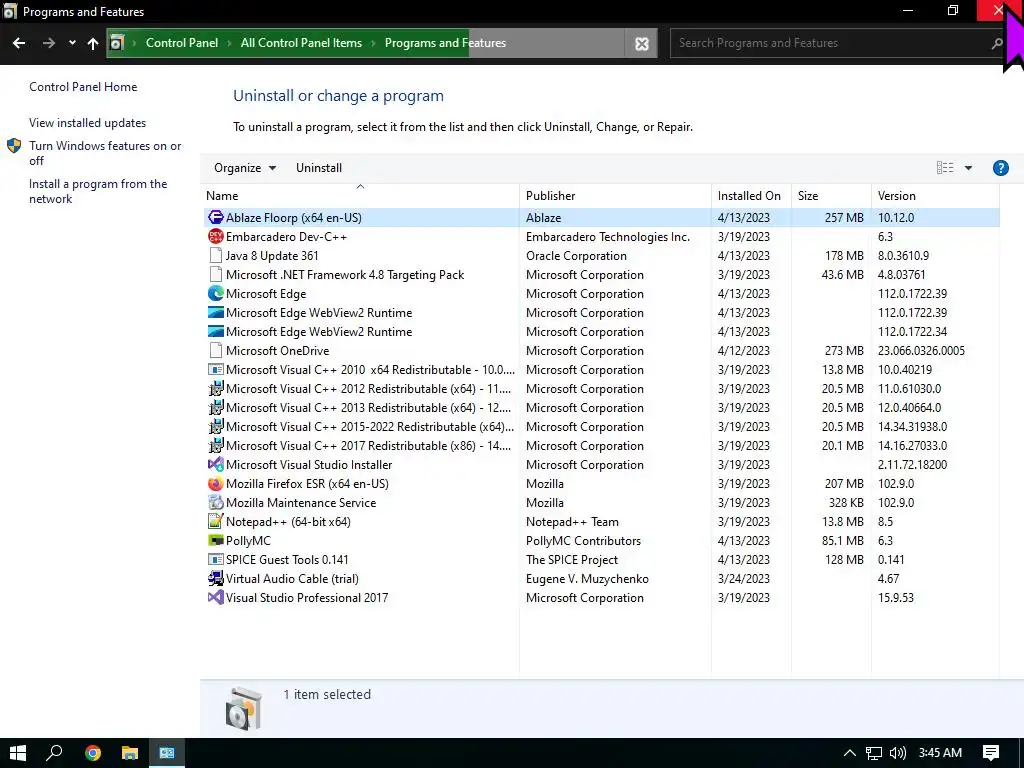Click the PollyMC program icon
The width and height of the screenshot is (1024, 768).
coord(216,540)
